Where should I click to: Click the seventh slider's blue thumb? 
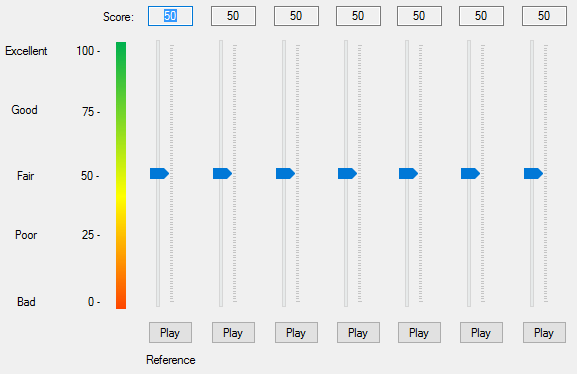click(x=534, y=173)
